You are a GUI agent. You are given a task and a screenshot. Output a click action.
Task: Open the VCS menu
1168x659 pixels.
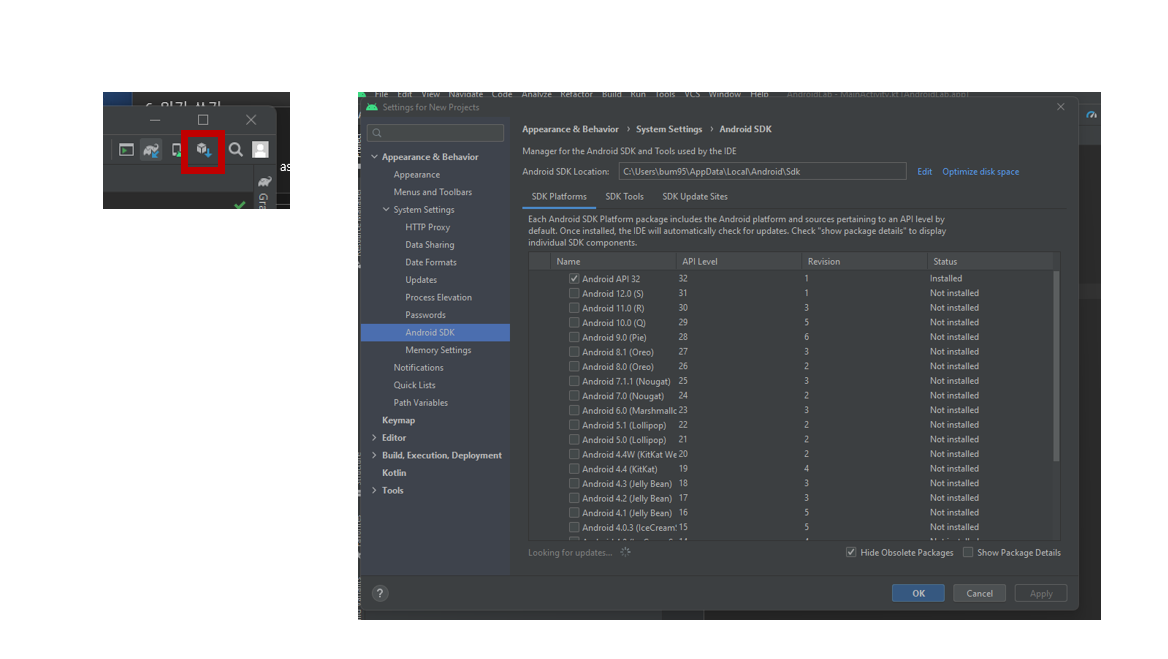point(692,95)
